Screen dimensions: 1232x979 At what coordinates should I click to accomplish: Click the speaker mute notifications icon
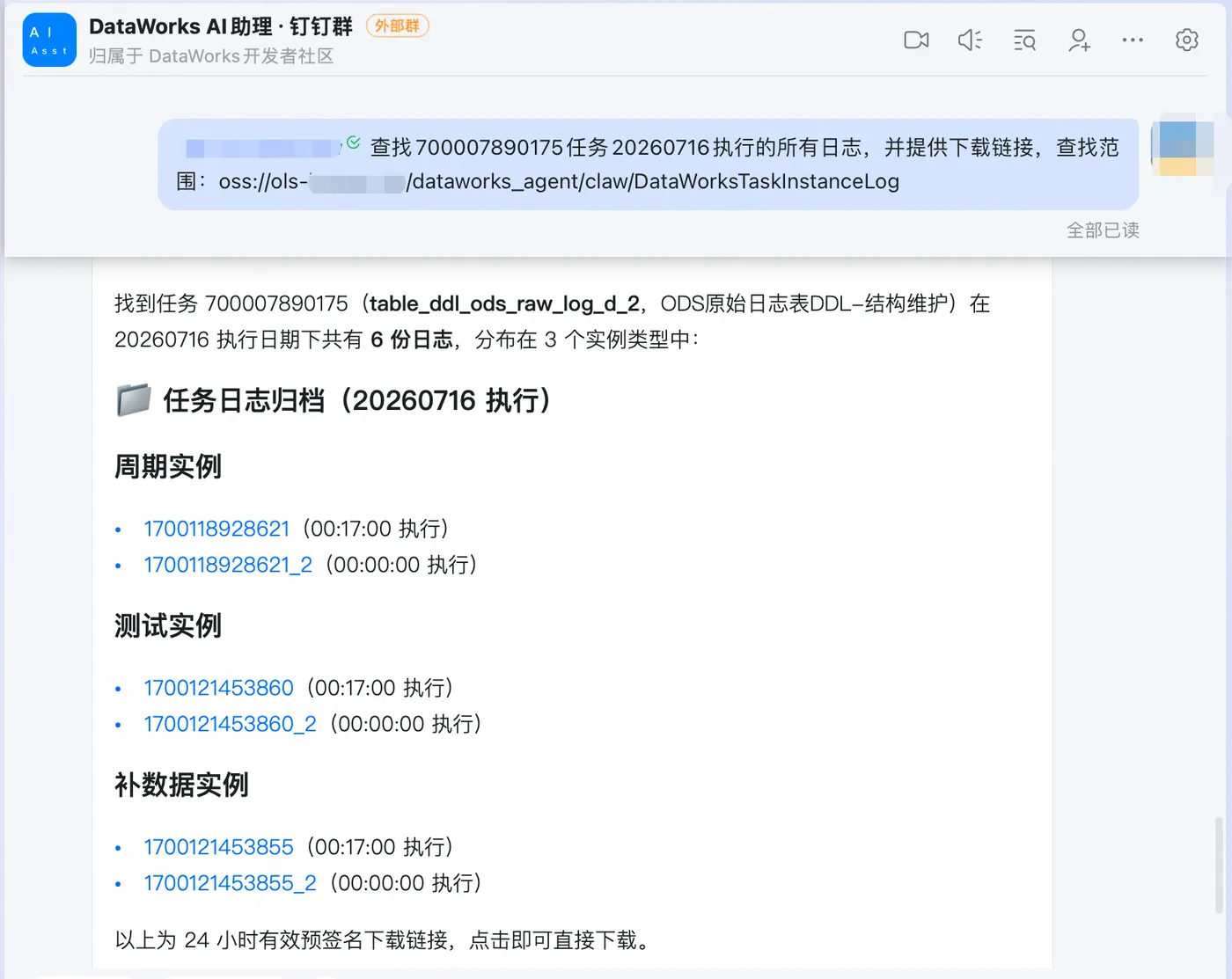click(x=970, y=40)
